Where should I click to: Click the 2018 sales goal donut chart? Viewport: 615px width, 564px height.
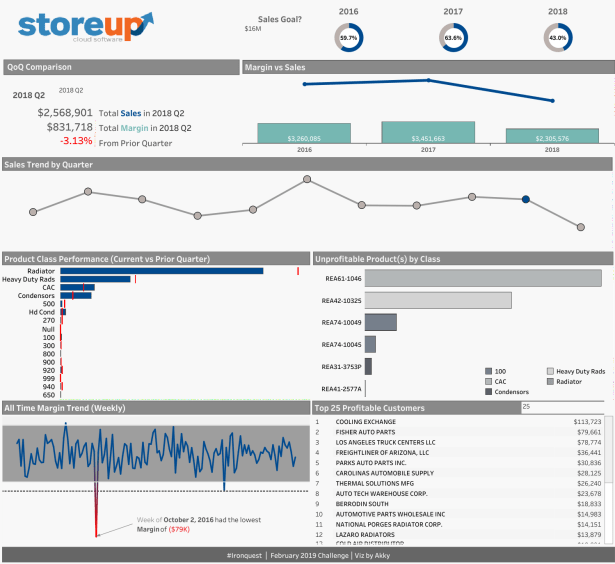tap(557, 37)
